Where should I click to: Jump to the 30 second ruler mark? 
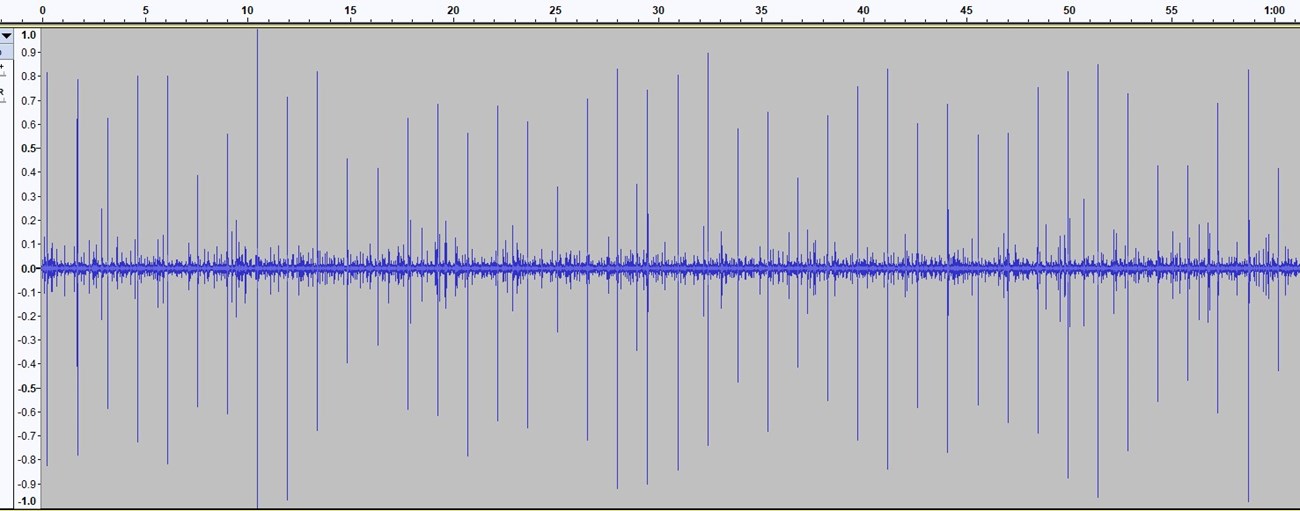click(x=658, y=10)
